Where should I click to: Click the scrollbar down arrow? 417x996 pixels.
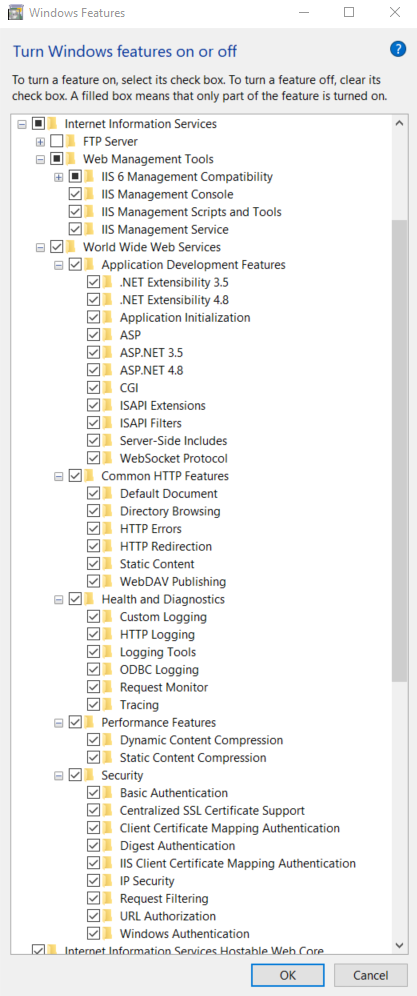(399, 945)
